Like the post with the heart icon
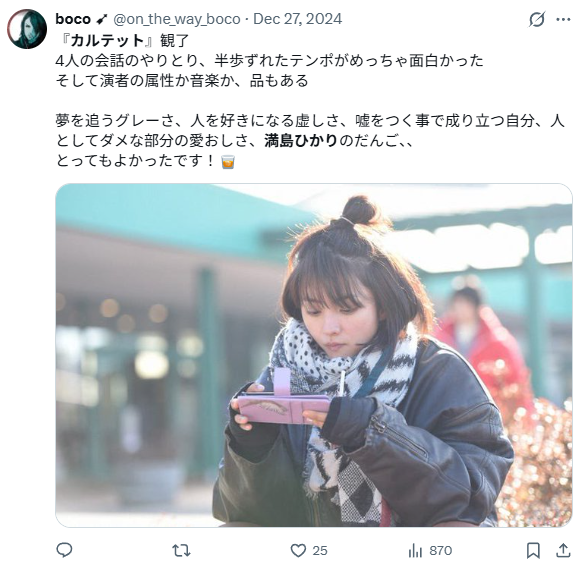This screenshot has width=583, height=568. coord(298,551)
